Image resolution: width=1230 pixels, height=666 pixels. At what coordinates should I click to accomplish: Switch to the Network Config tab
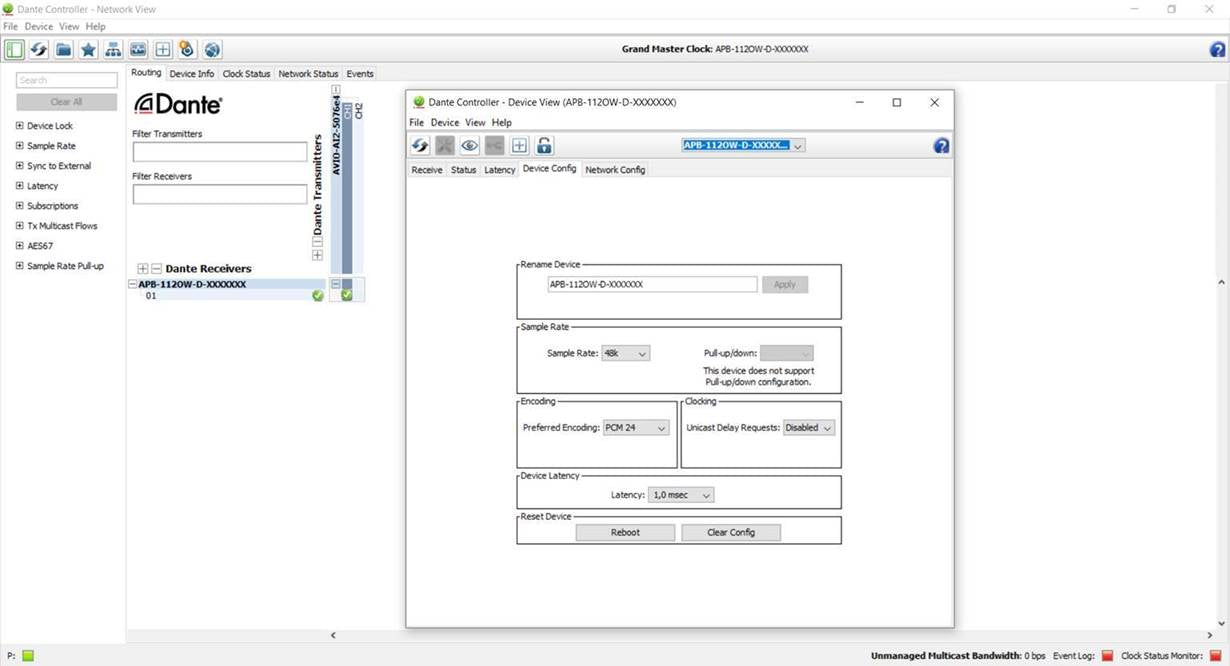(615, 170)
